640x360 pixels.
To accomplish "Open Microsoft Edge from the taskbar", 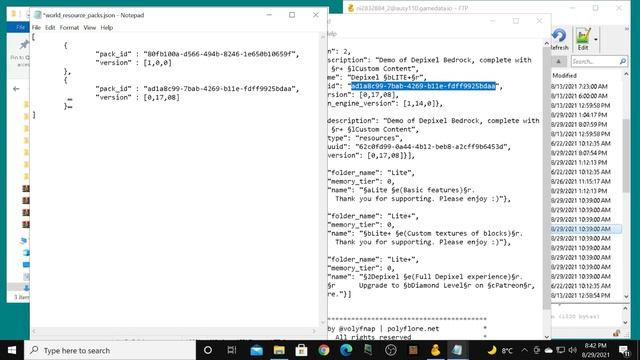I will coord(346,350).
